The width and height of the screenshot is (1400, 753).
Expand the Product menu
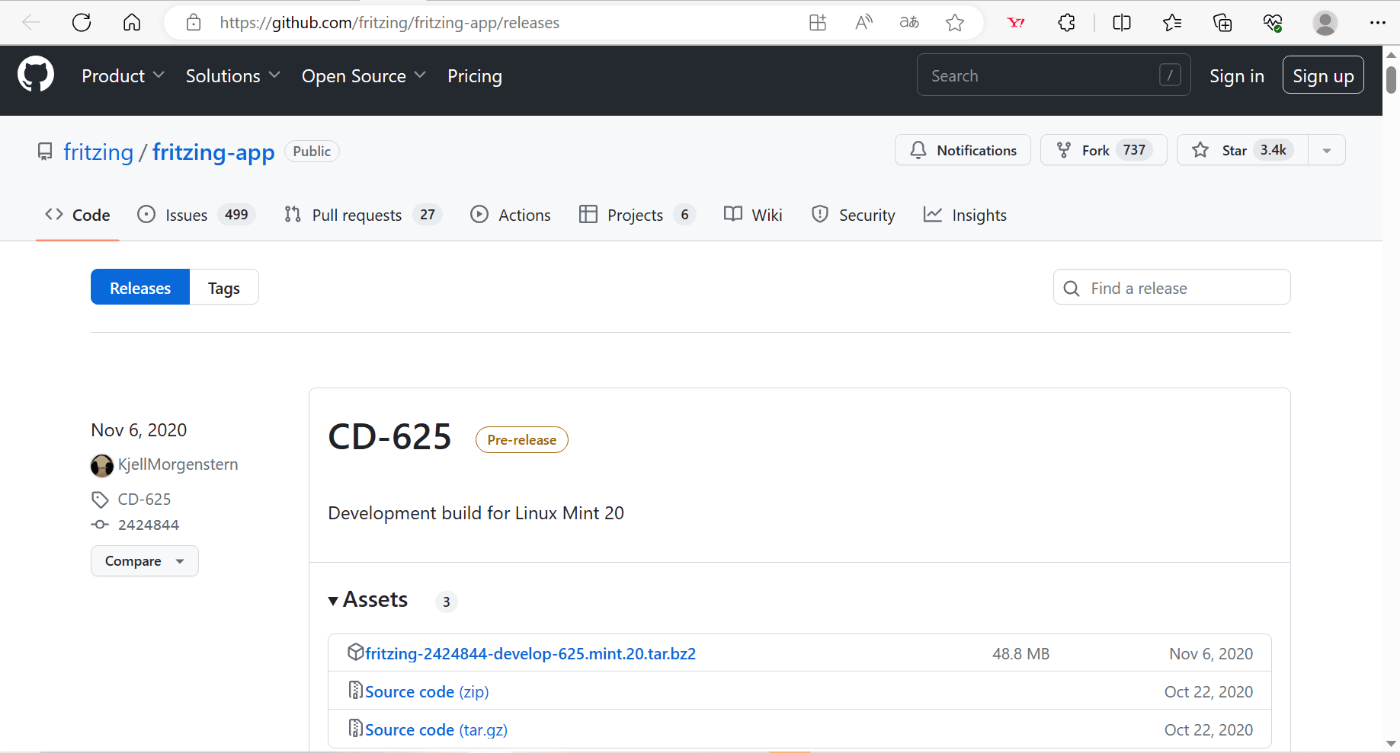tap(123, 76)
